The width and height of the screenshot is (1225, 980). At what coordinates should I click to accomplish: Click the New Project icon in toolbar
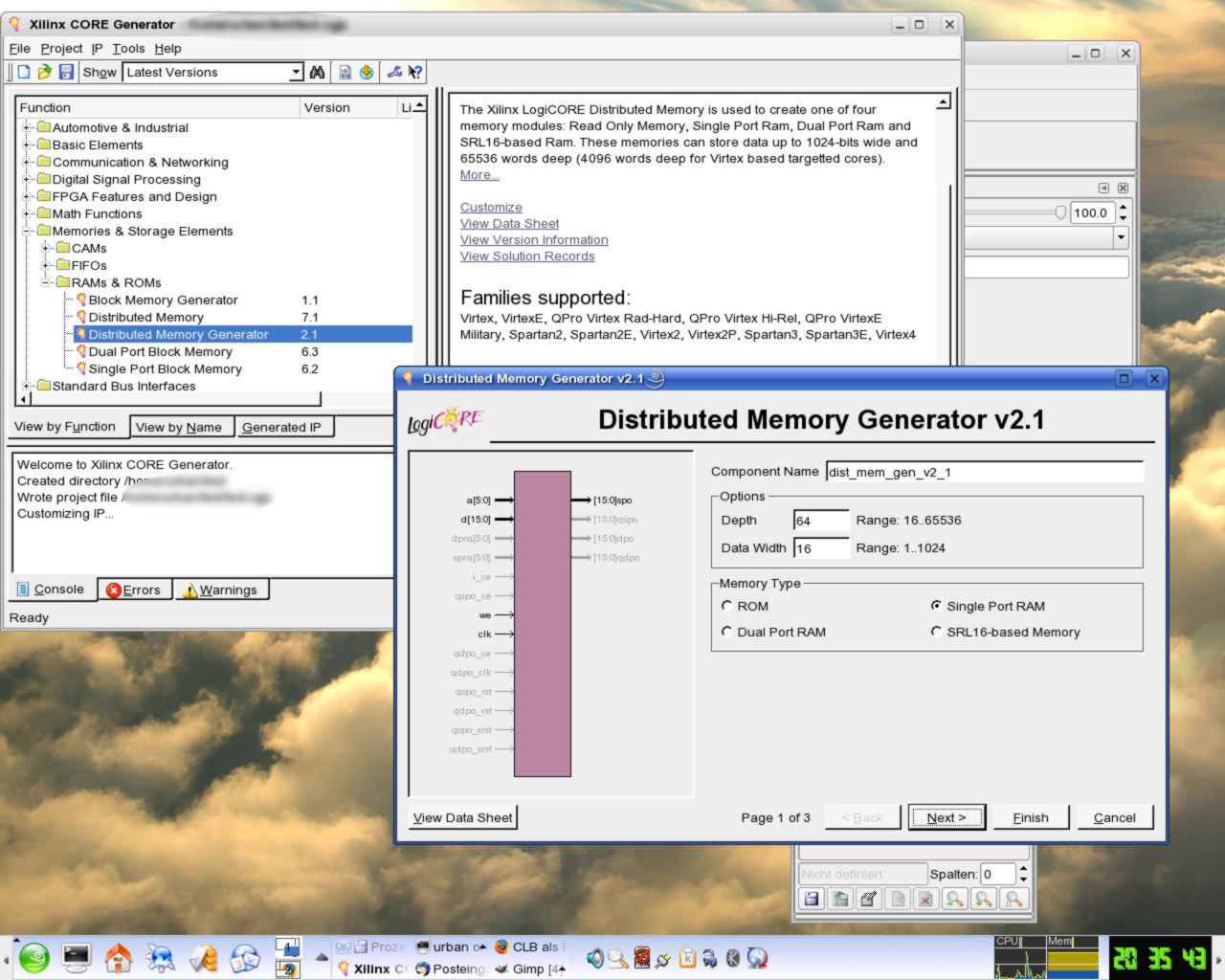[24, 72]
